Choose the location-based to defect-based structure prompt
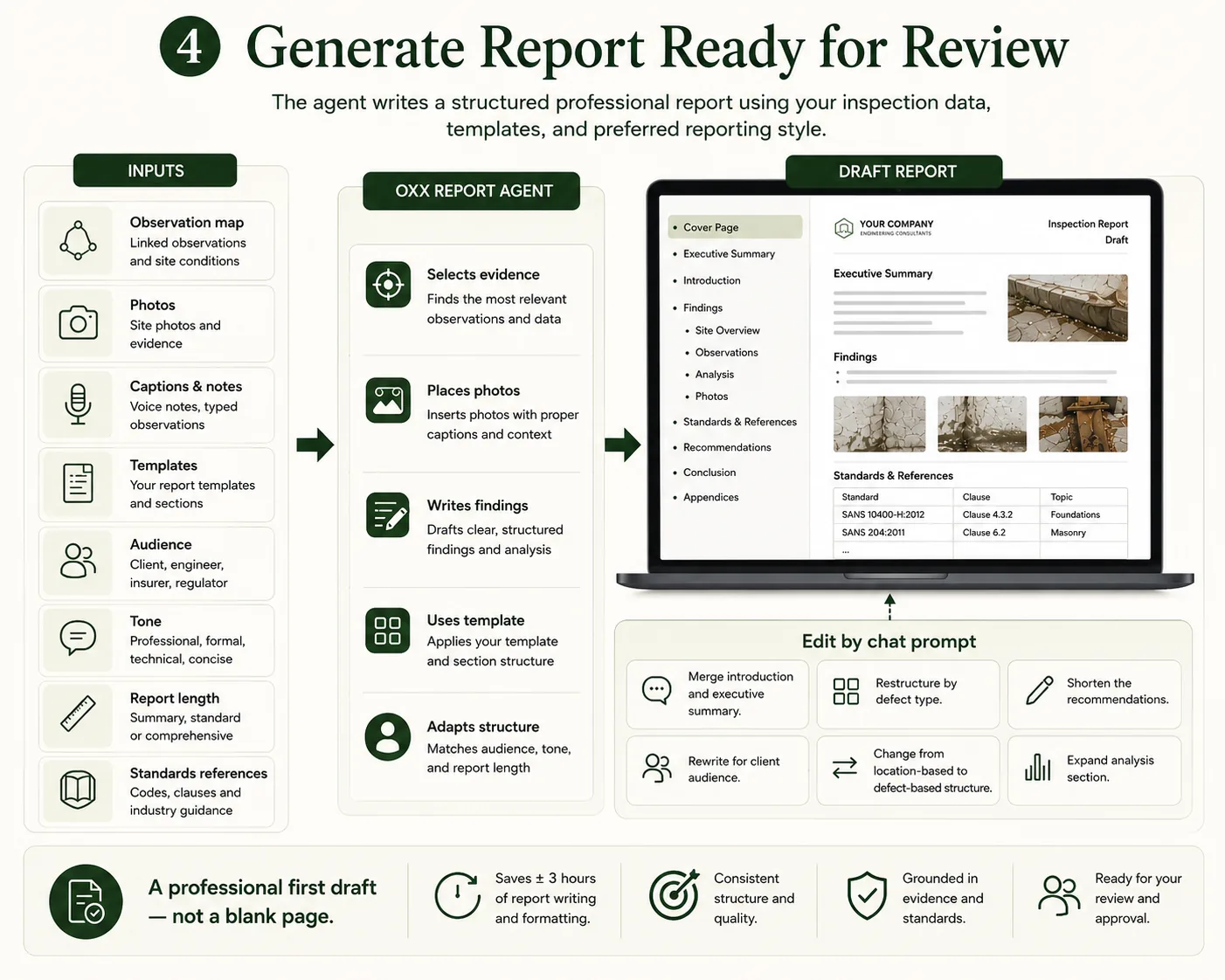Screen dimensions: 1225x980 908,770
